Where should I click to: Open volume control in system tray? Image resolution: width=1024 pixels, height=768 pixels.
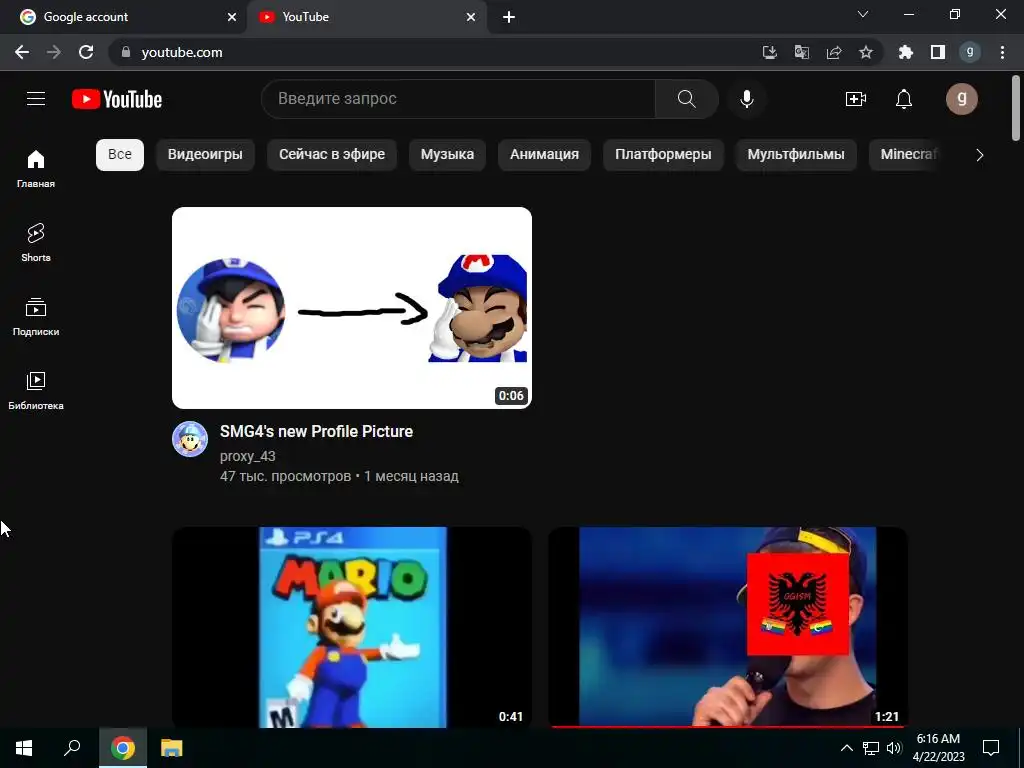click(x=894, y=748)
